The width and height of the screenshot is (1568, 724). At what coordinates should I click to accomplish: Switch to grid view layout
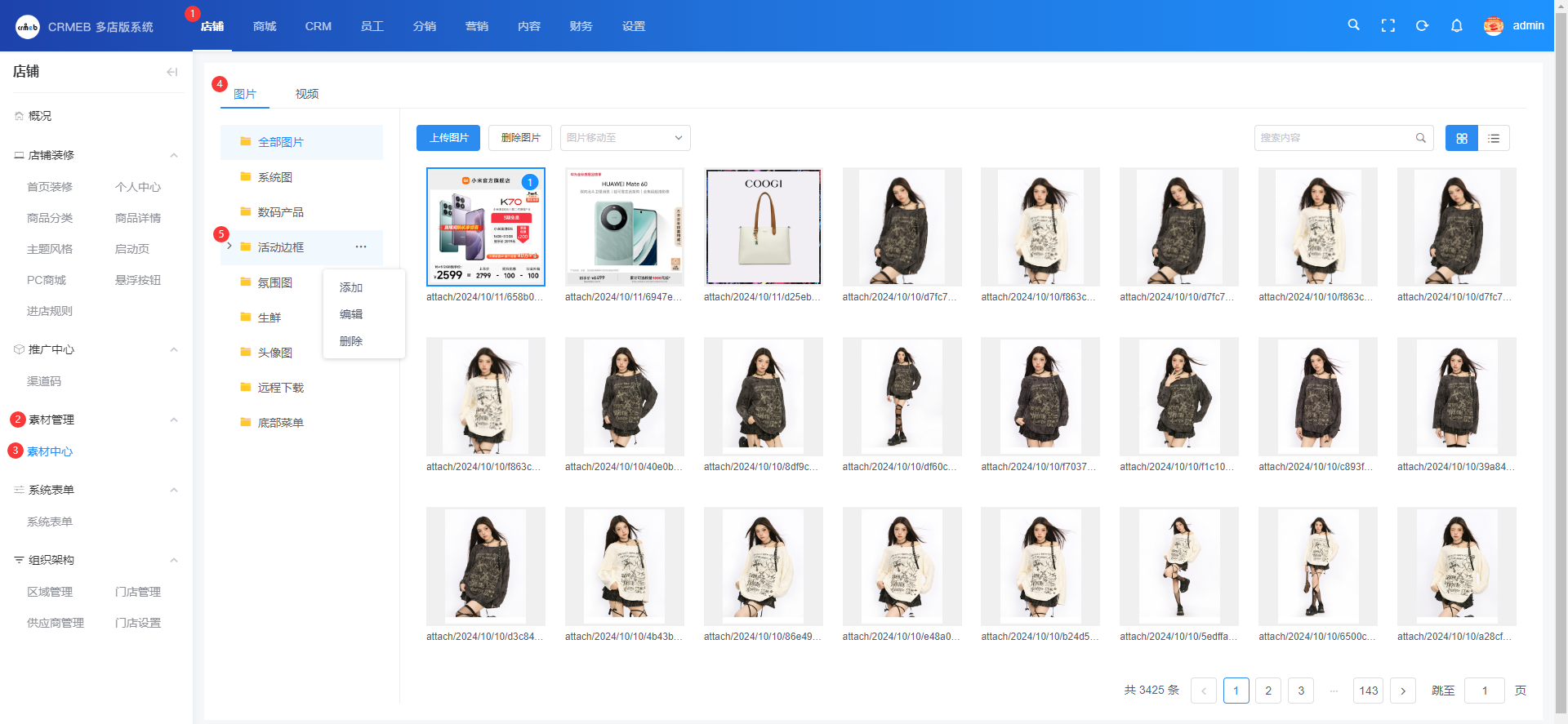pyautogui.click(x=1461, y=138)
